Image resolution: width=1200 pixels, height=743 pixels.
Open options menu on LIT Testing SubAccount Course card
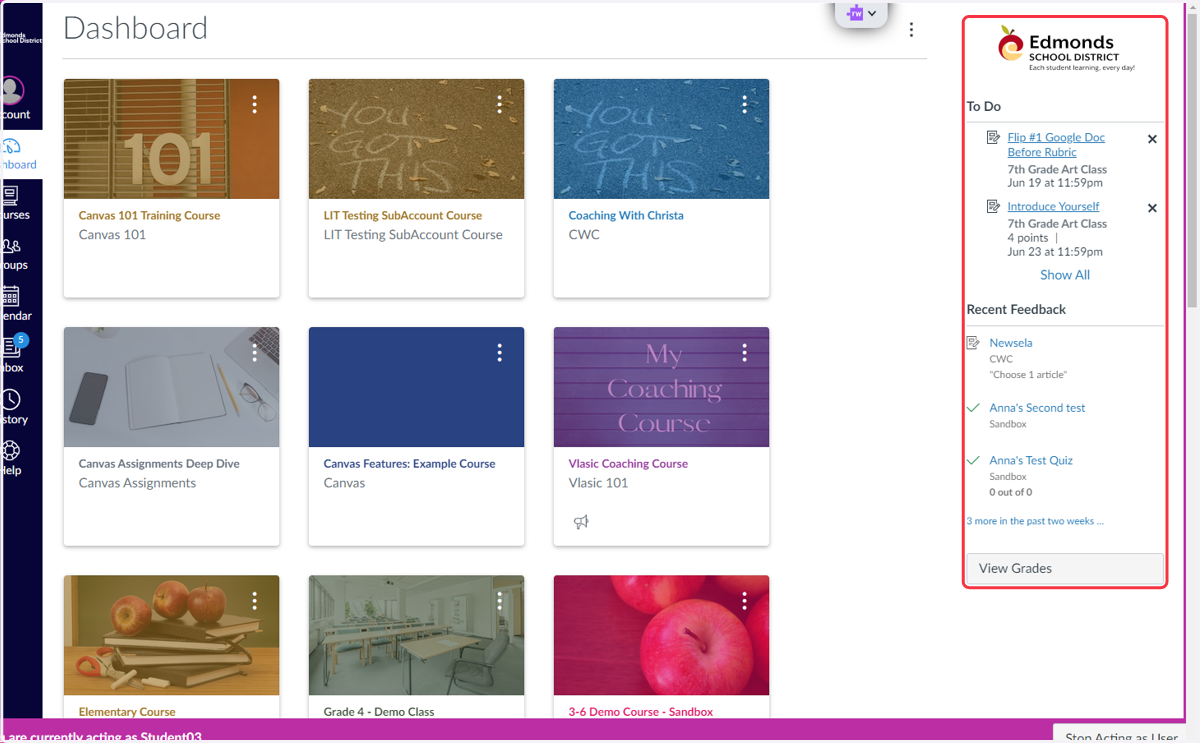[500, 104]
